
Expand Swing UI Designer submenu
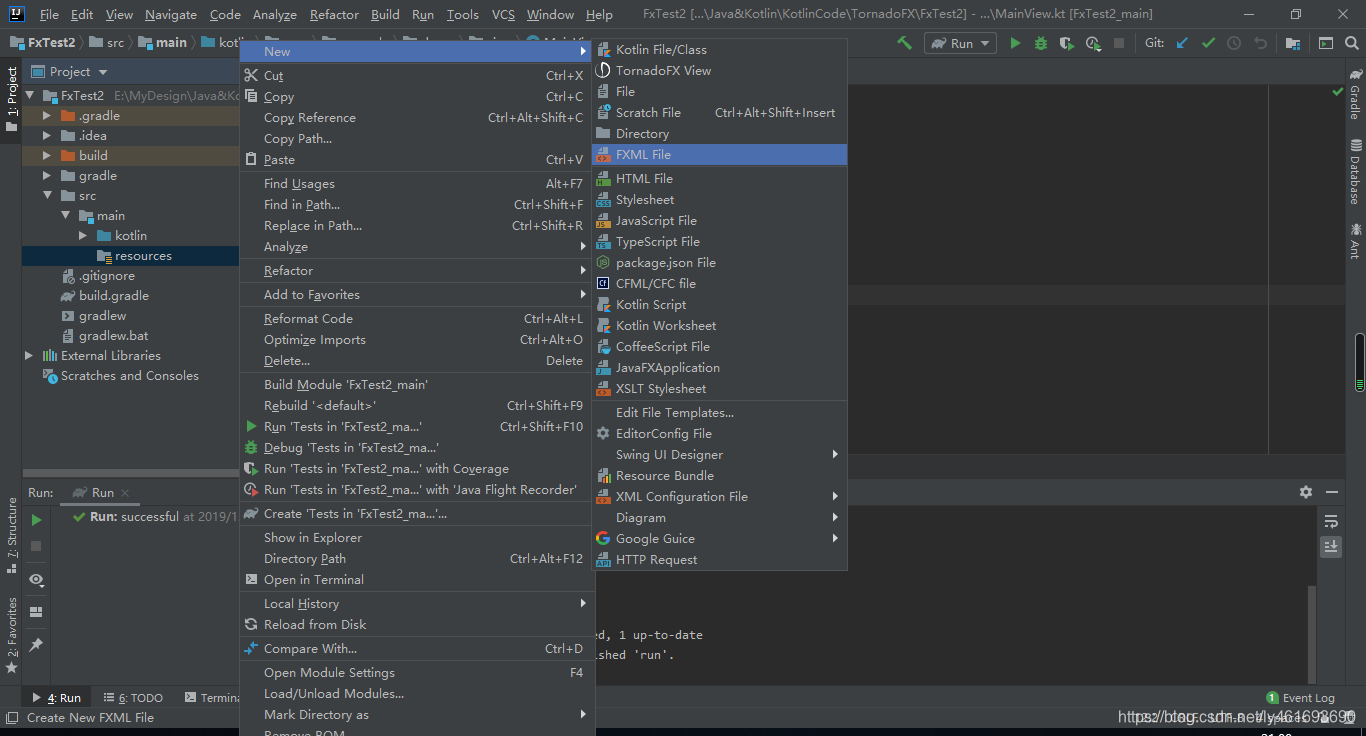tap(719, 454)
